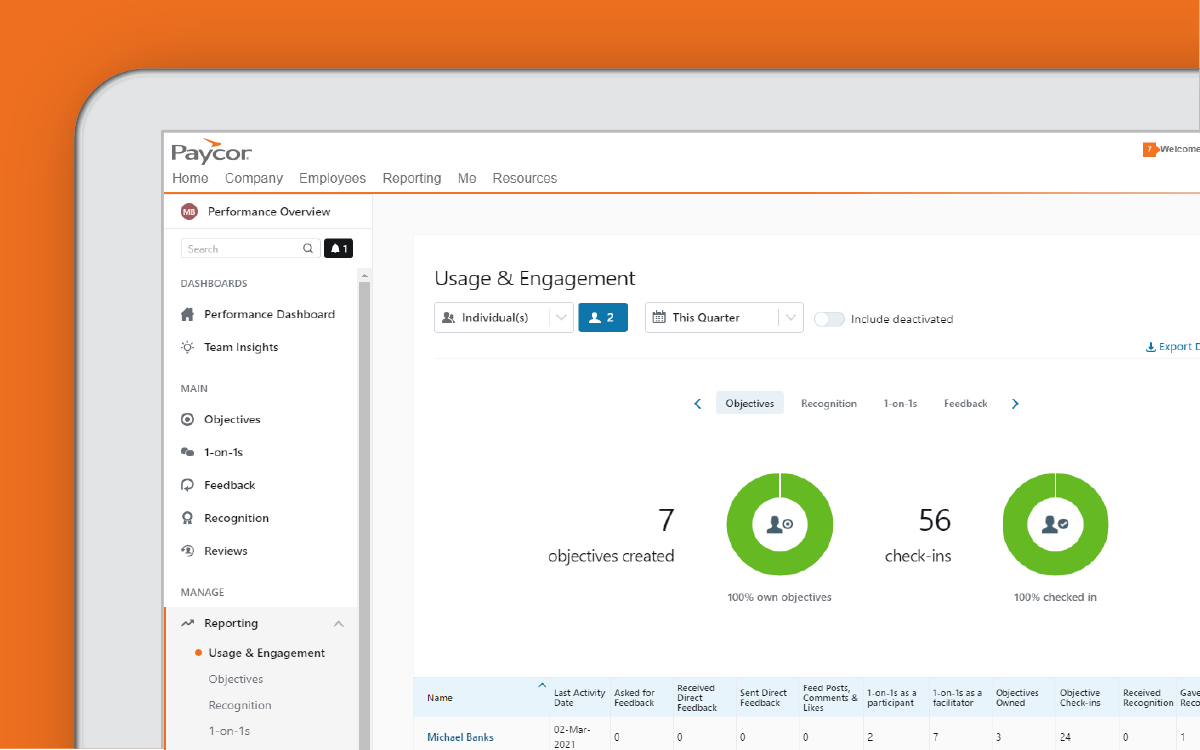The image size is (1200, 750).
Task: Click Objectives Owned column header
Action: [1017, 698]
